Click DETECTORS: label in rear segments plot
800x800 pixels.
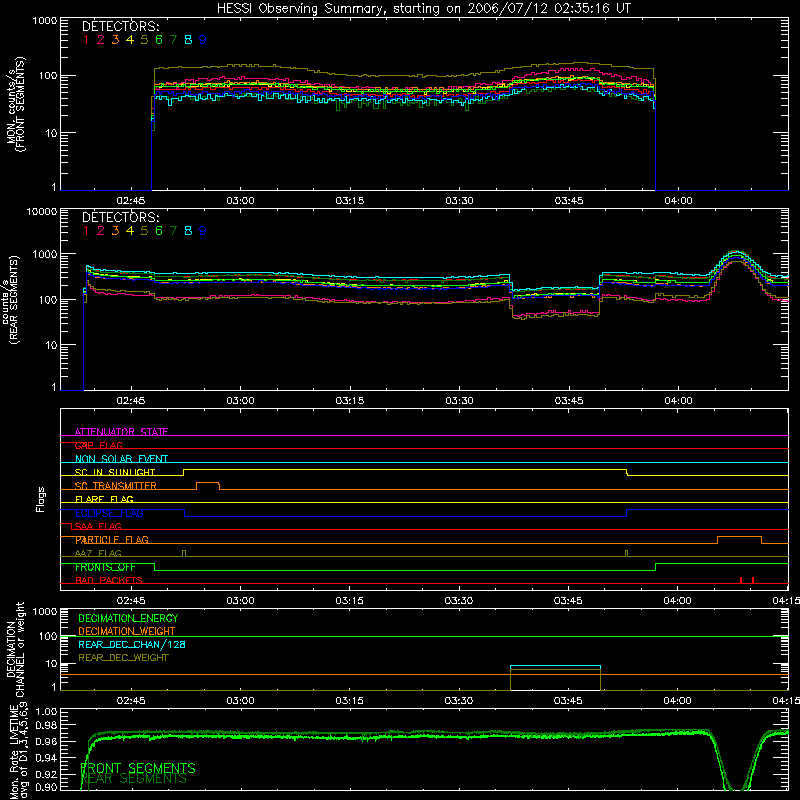(x=120, y=217)
